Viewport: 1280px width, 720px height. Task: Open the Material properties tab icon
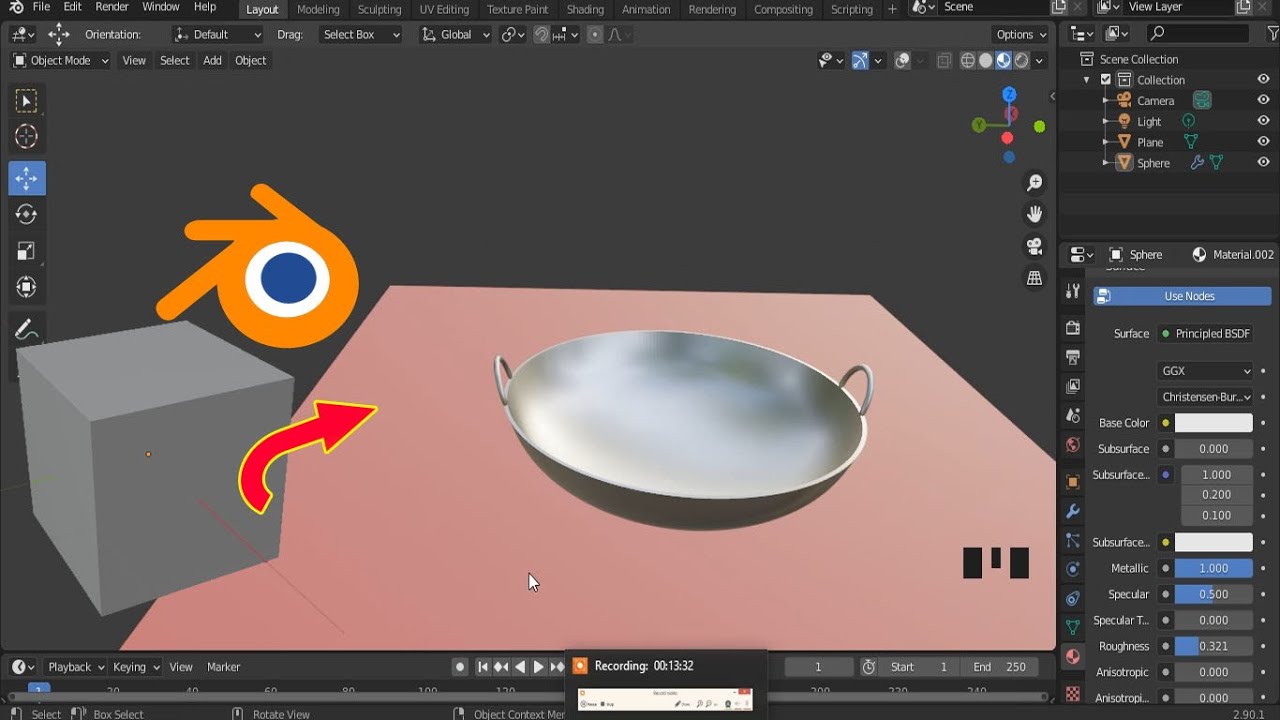coord(1073,657)
